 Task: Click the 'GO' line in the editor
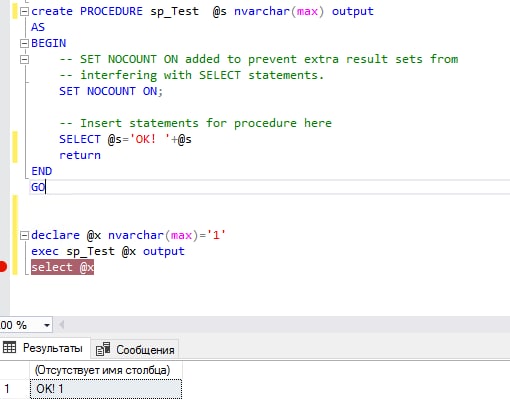coord(38,187)
